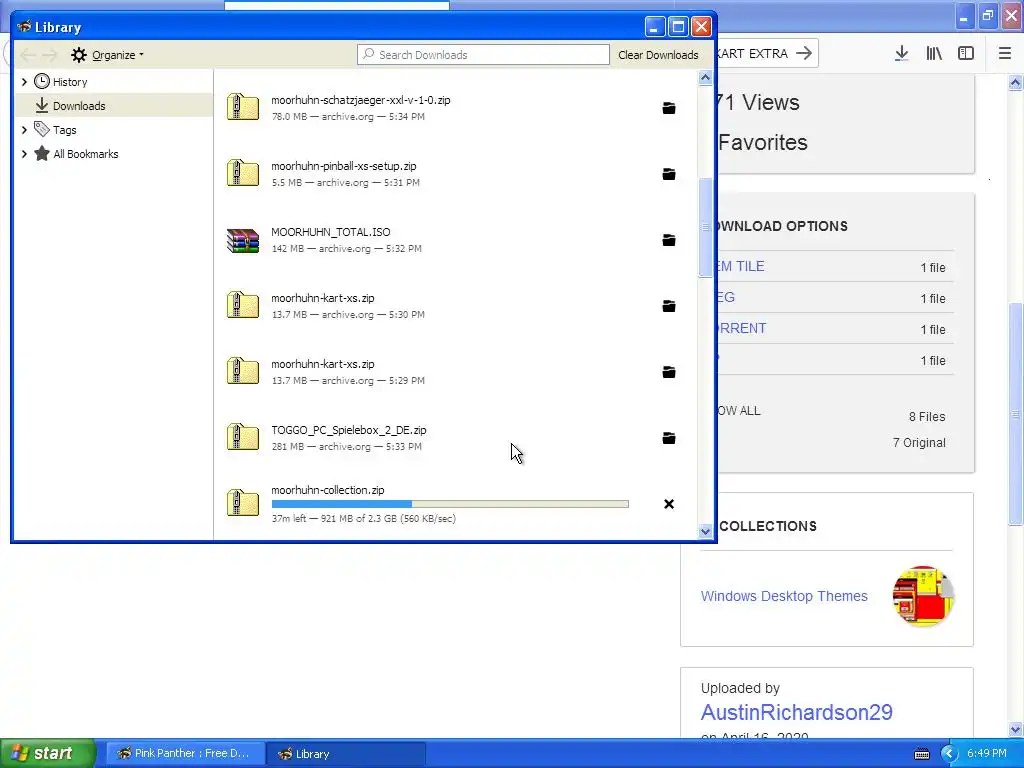This screenshot has width=1024, height=768.
Task: Click Clear Downloads button
Action: [658, 55]
